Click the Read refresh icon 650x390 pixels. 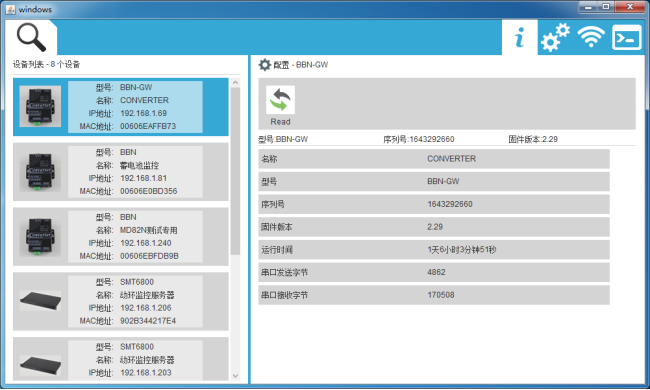280,100
